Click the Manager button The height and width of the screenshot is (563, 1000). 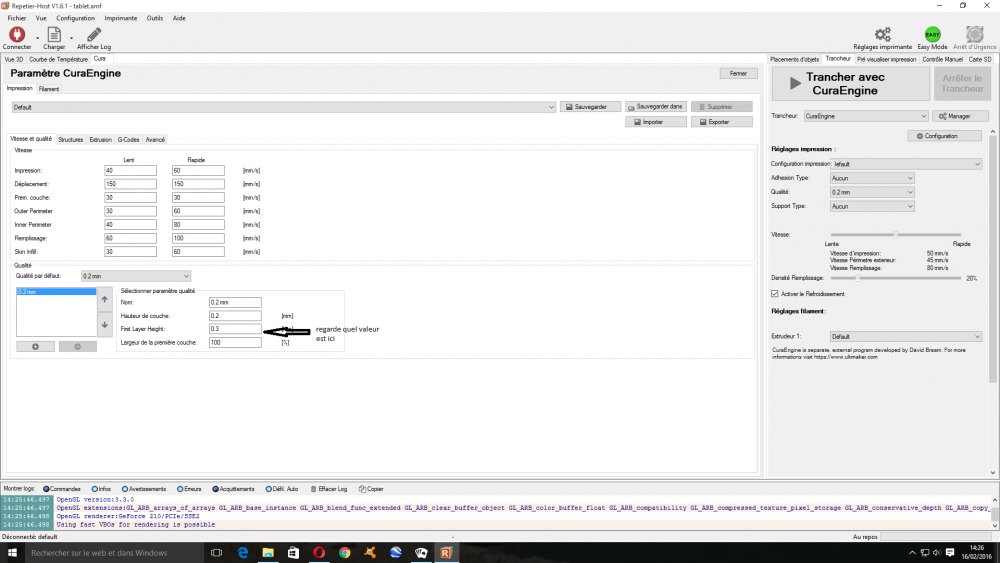tap(960, 116)
